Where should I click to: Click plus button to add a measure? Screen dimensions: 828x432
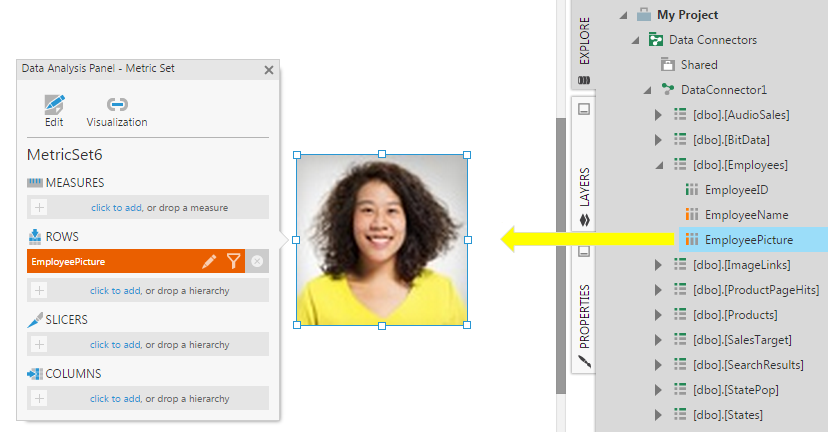(x=39, y=208)
